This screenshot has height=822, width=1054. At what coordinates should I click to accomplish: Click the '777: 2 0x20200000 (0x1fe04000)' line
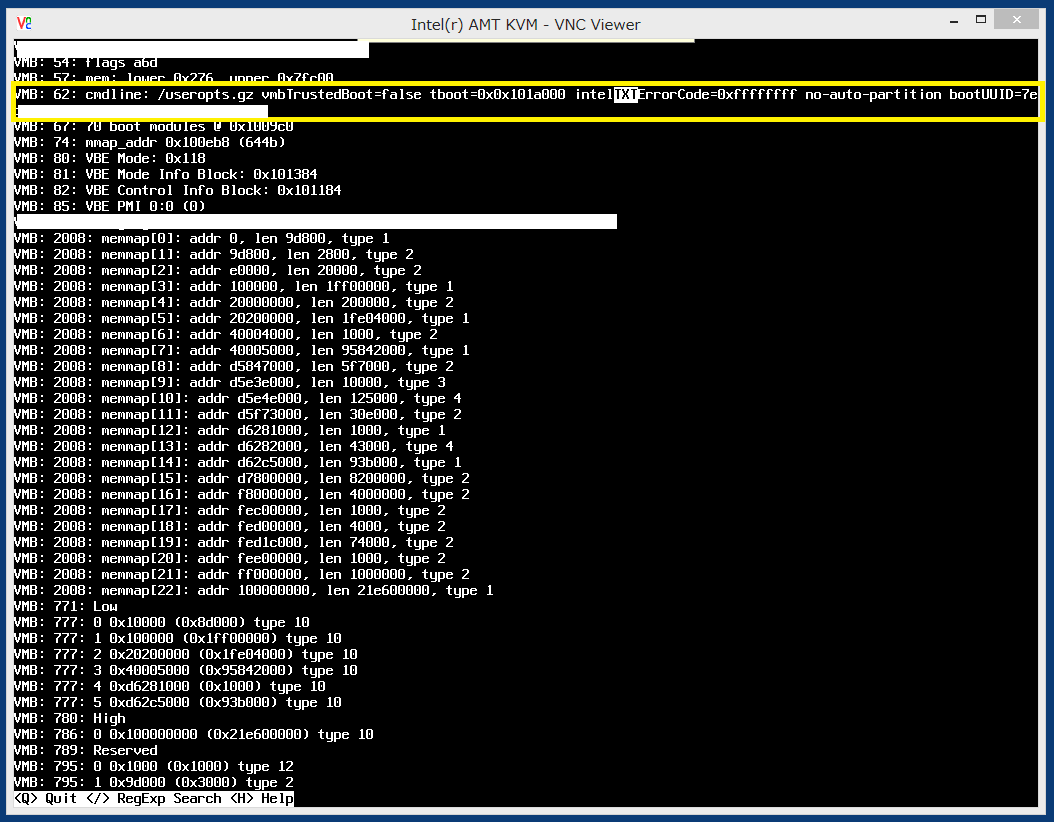coord(186,655)
